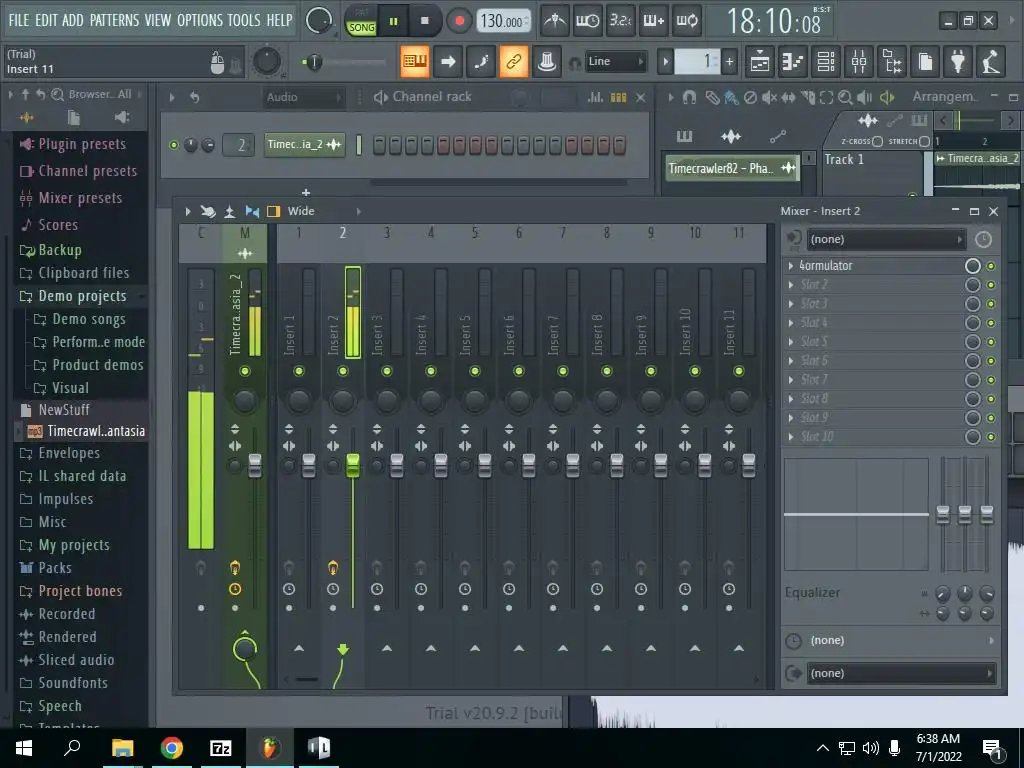Mute the Master mixer track LED

pyautogui.click(x=245, y=371)
